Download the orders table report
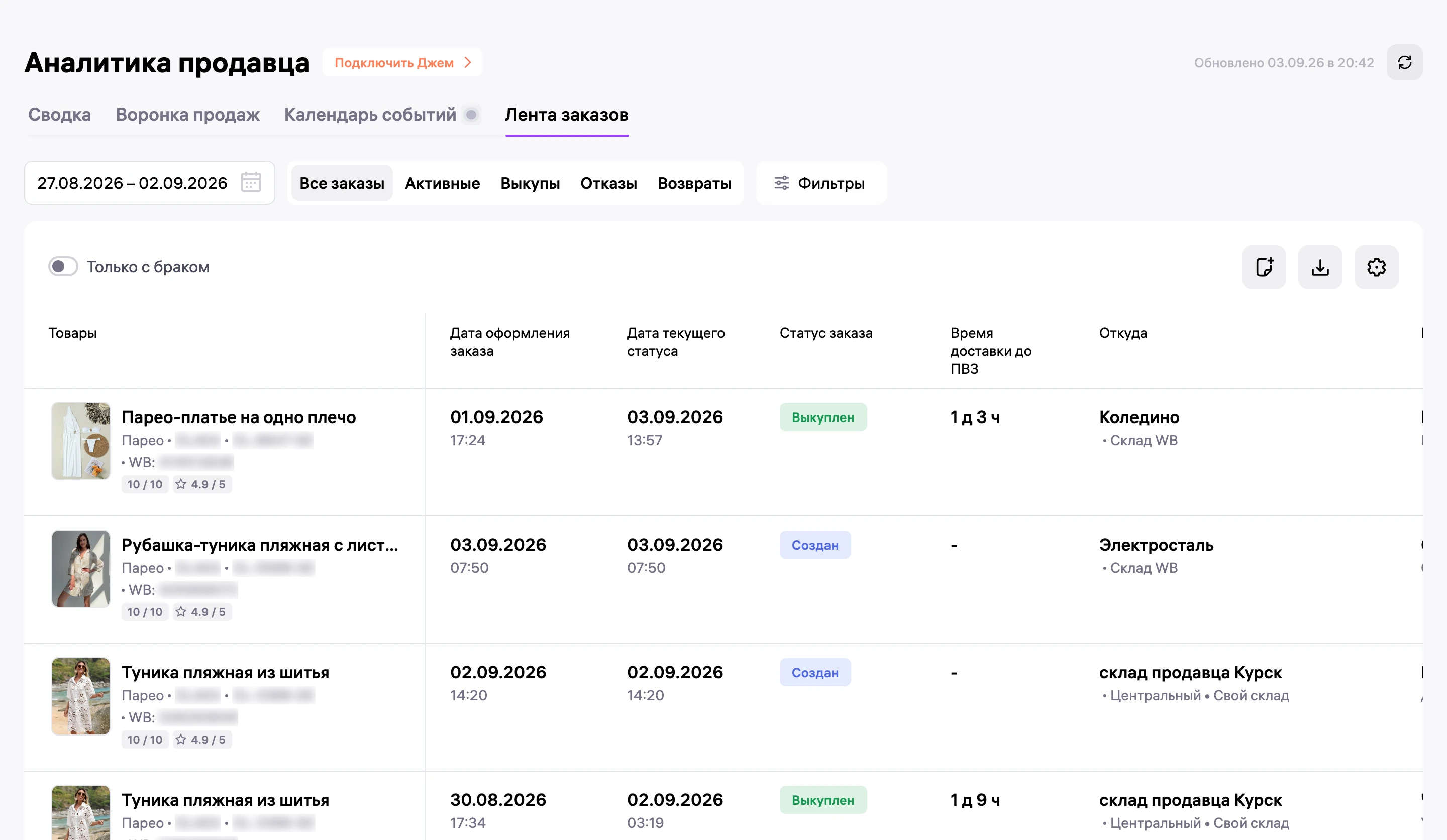The width and height of the screenshot is (1447, 840). pyautogui.click(x=1320, y=267)
